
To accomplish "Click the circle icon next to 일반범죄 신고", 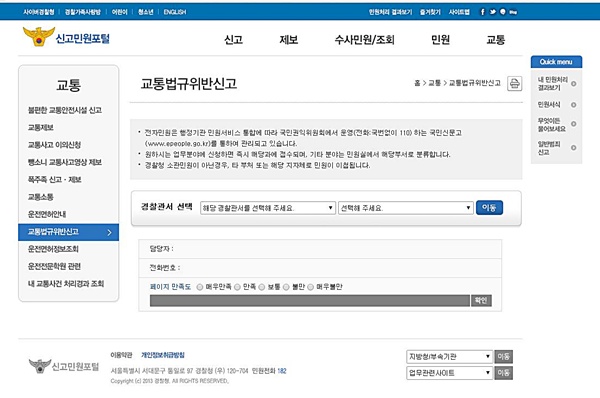I will click(x=573, y=148).
